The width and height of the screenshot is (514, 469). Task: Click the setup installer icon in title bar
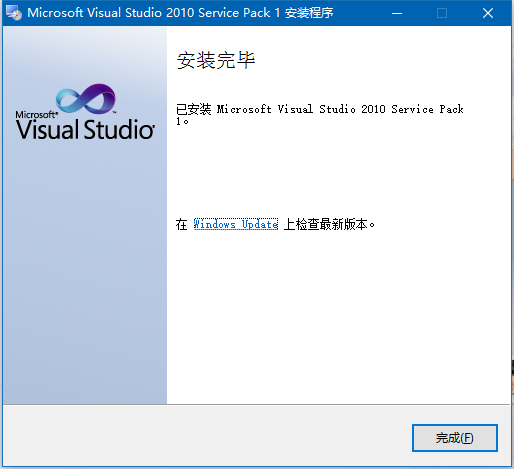[x=14, y=13]
